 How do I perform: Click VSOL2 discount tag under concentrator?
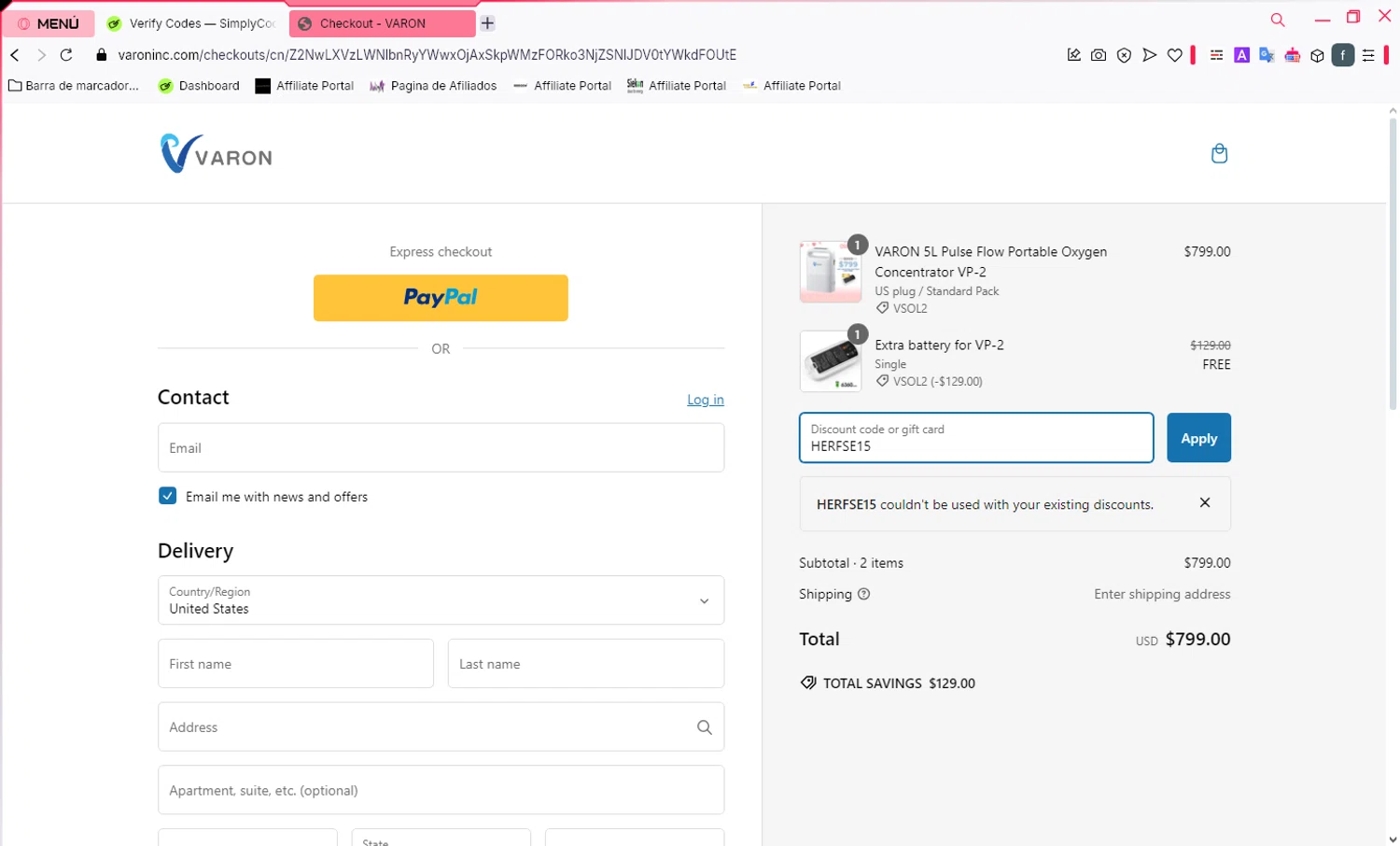(902, 308)
